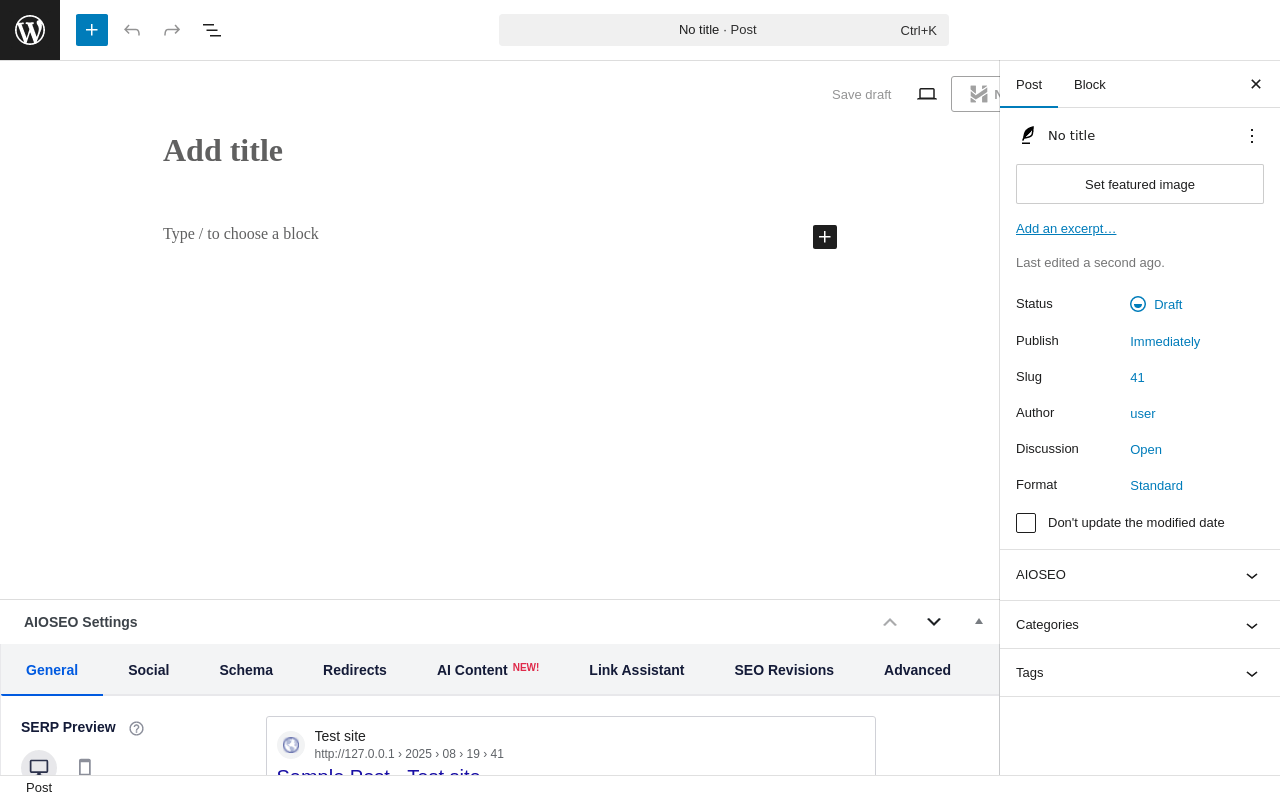Image resolution: width=1280 pixels, height=800 pixels.
Task: Click Set featured image button
Action: [1140, 184]
